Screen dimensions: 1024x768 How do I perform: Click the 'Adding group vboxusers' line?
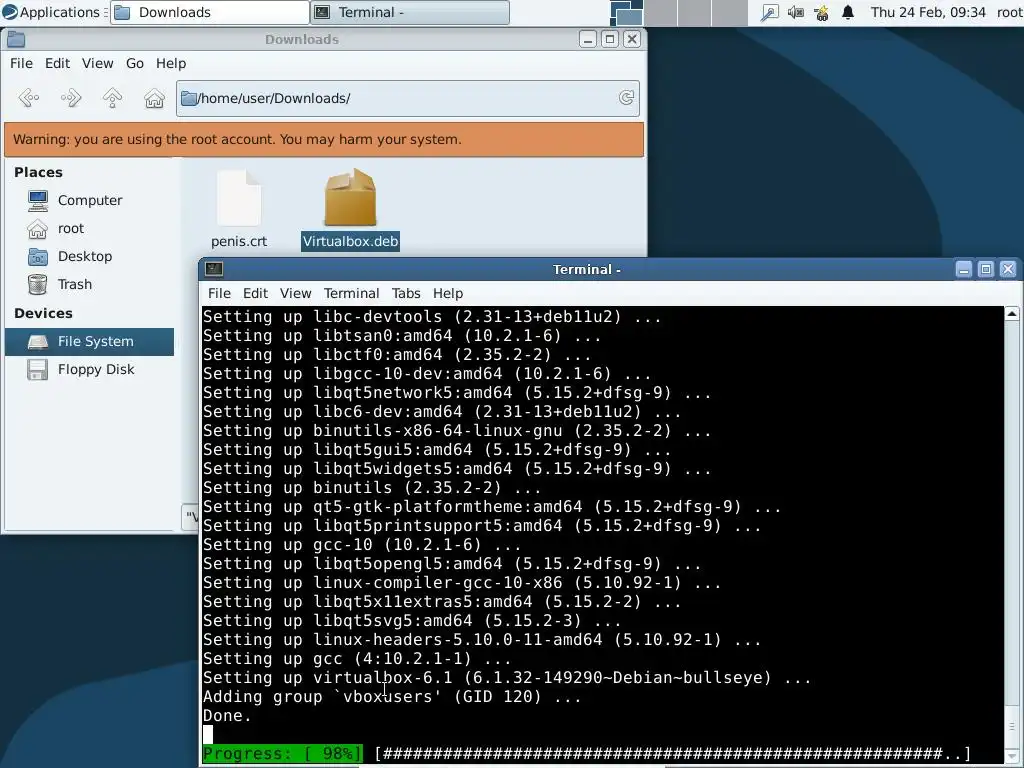pos(392,697)
